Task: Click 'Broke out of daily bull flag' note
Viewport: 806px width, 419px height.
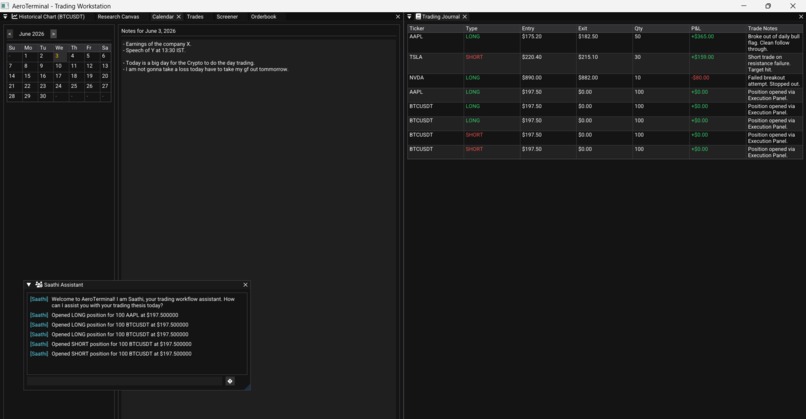Action: point(774,43)
